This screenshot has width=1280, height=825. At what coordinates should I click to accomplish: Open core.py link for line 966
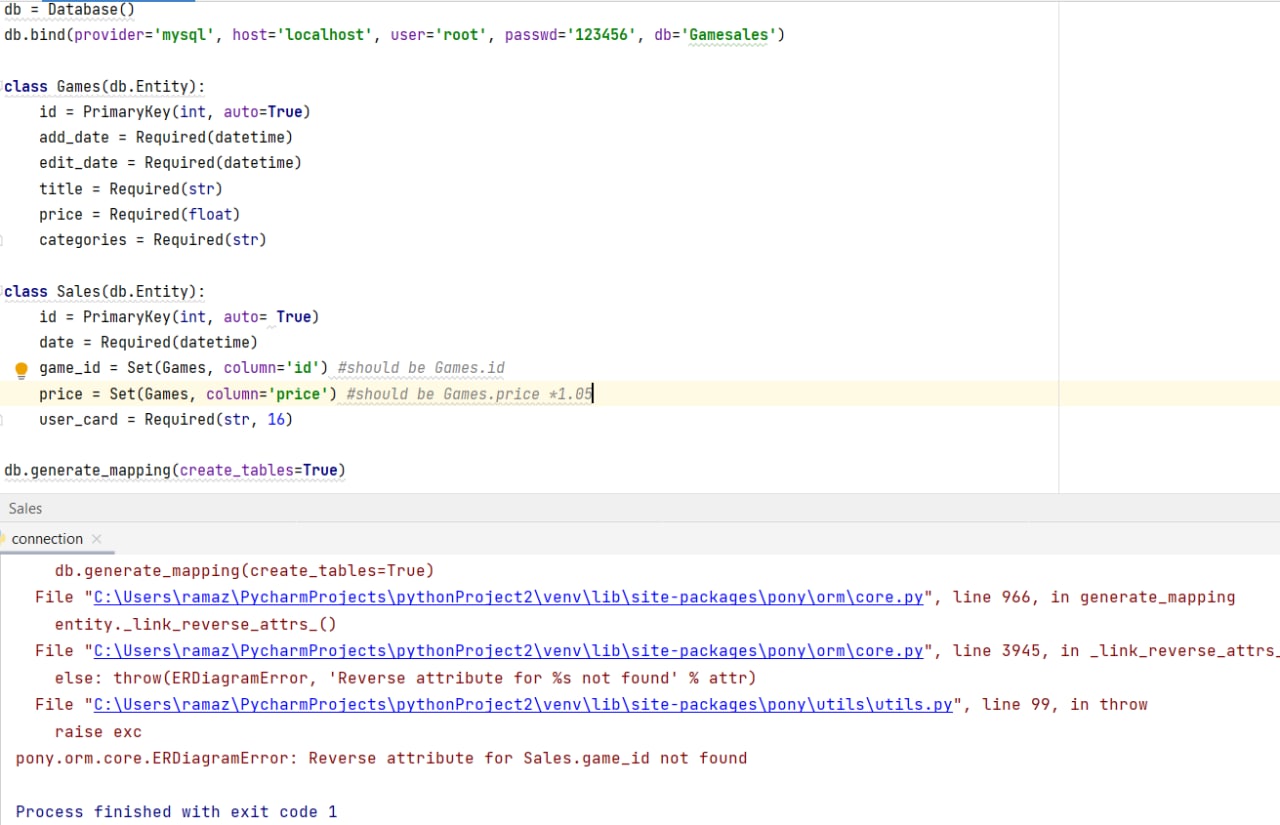[x=508, y=597]
